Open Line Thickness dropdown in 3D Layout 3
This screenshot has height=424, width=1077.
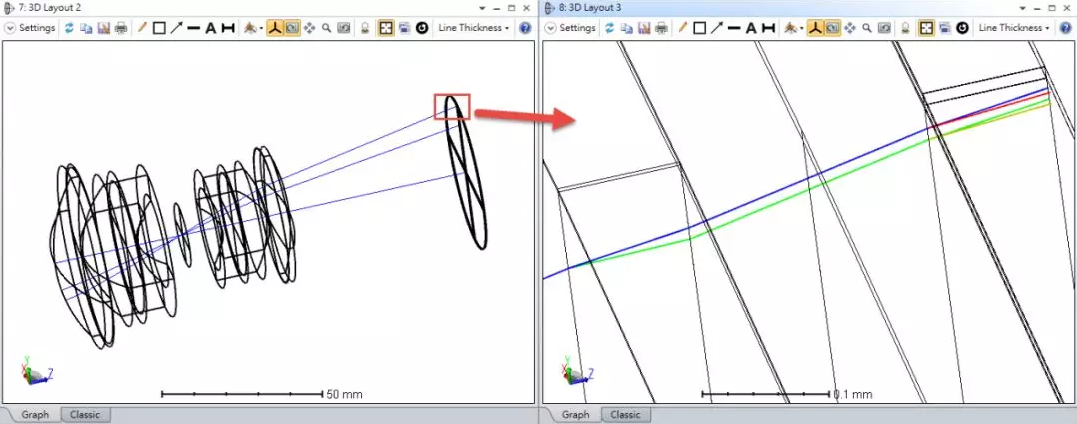1015,28
